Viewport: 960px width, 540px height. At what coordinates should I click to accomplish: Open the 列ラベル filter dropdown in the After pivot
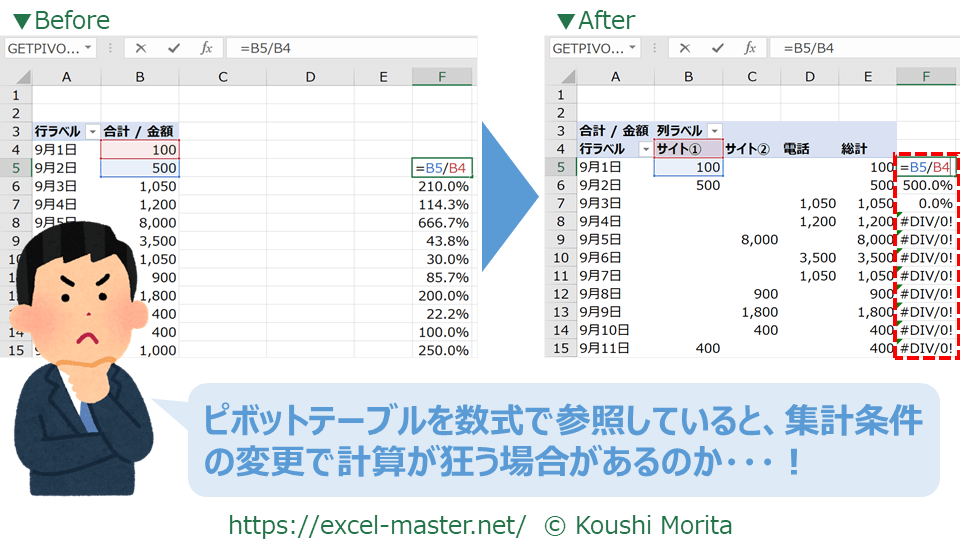tap(714, 131)
